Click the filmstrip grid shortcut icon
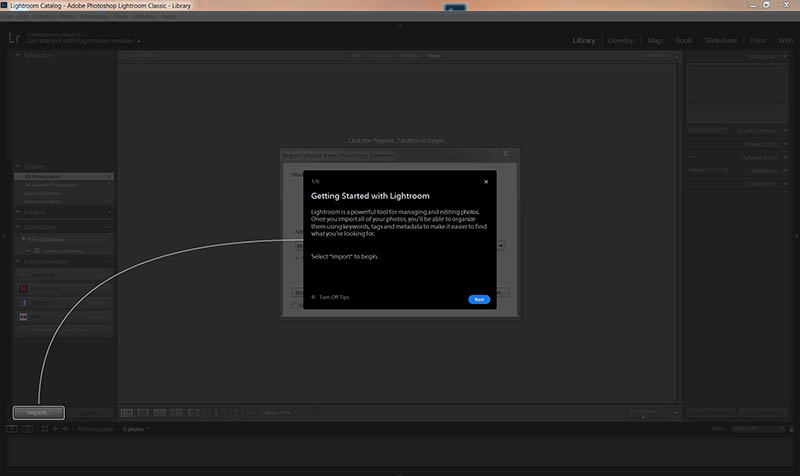 click(x=45, y=429)
